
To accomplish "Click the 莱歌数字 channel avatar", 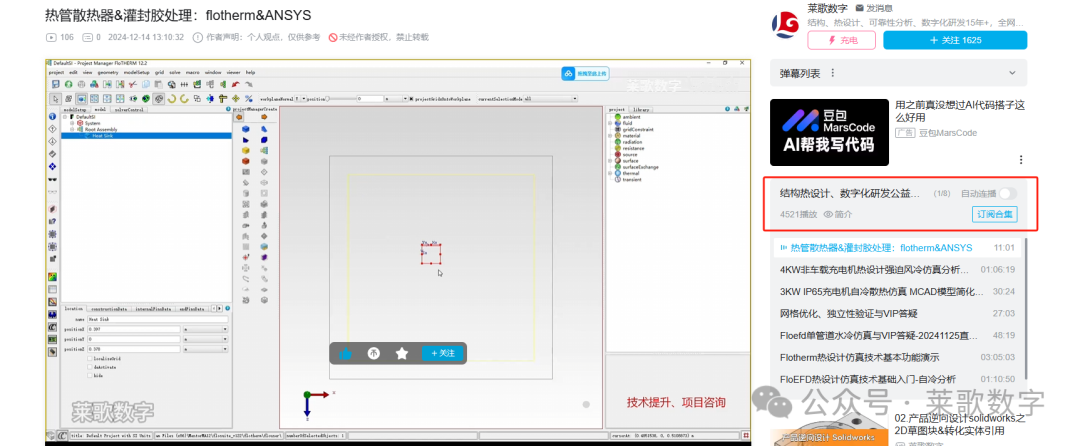I will click(x=785, y=25).
